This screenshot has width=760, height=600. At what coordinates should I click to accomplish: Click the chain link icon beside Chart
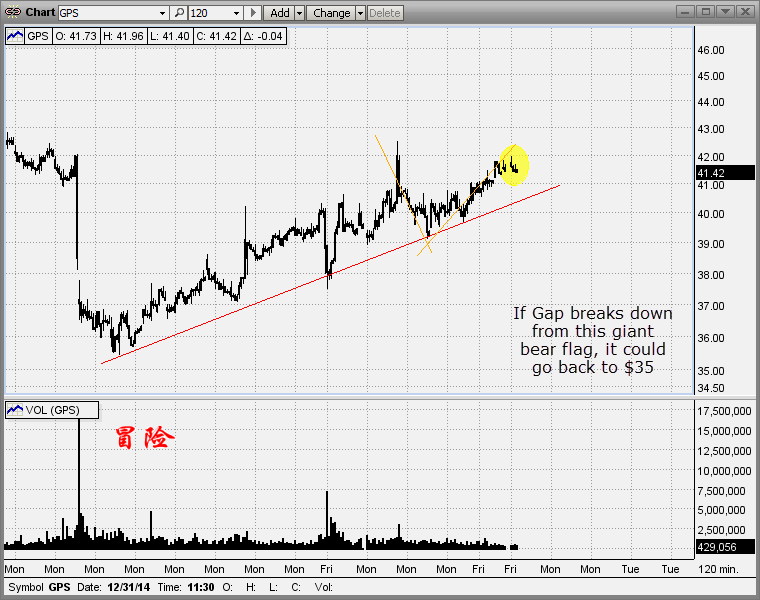tap(13, 12)
